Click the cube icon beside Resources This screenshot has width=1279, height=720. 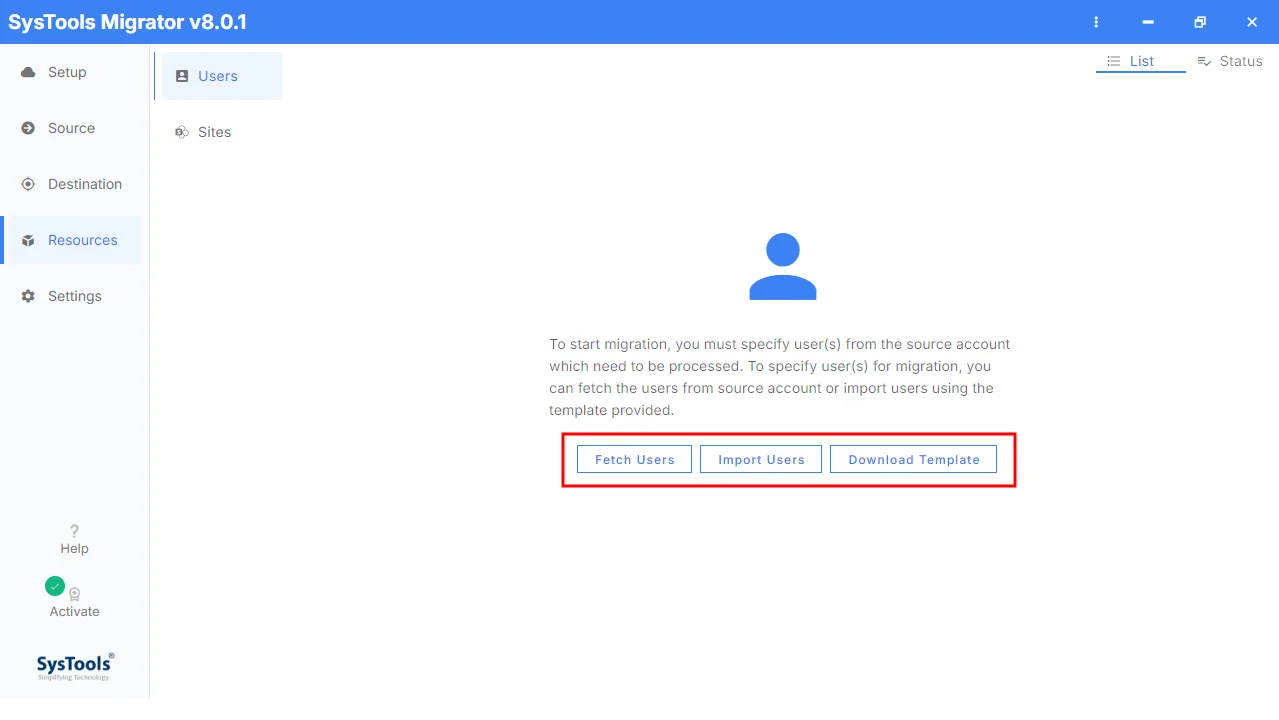[28, 240]
